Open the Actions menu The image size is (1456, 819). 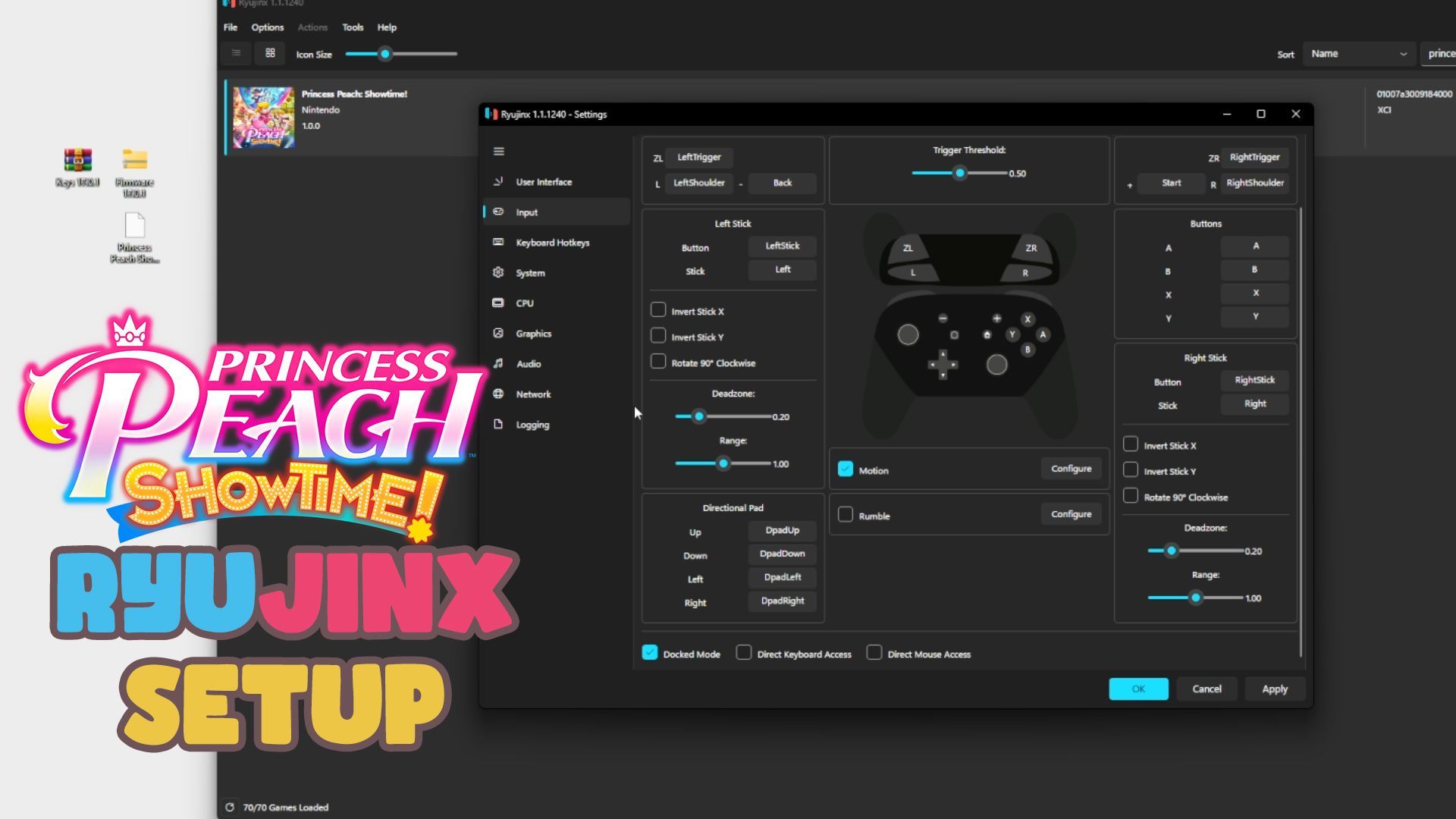click(x=312, y=27)
